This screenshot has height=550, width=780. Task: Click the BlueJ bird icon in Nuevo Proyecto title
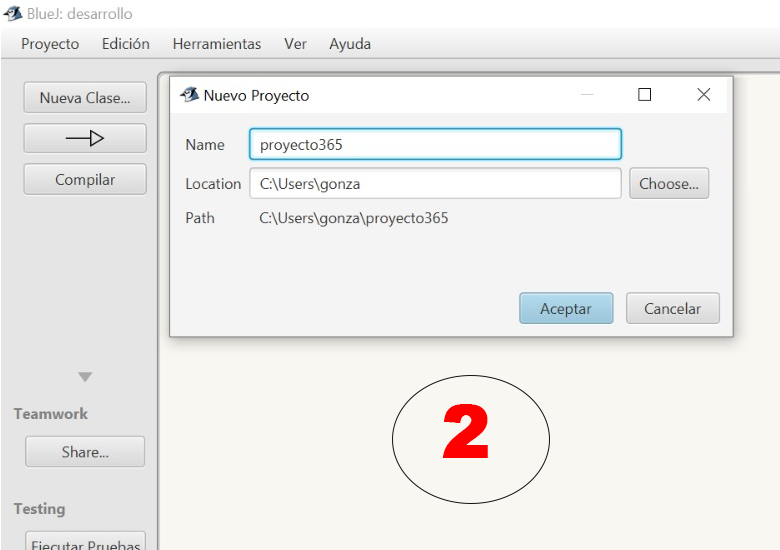[x=190, y=94]
